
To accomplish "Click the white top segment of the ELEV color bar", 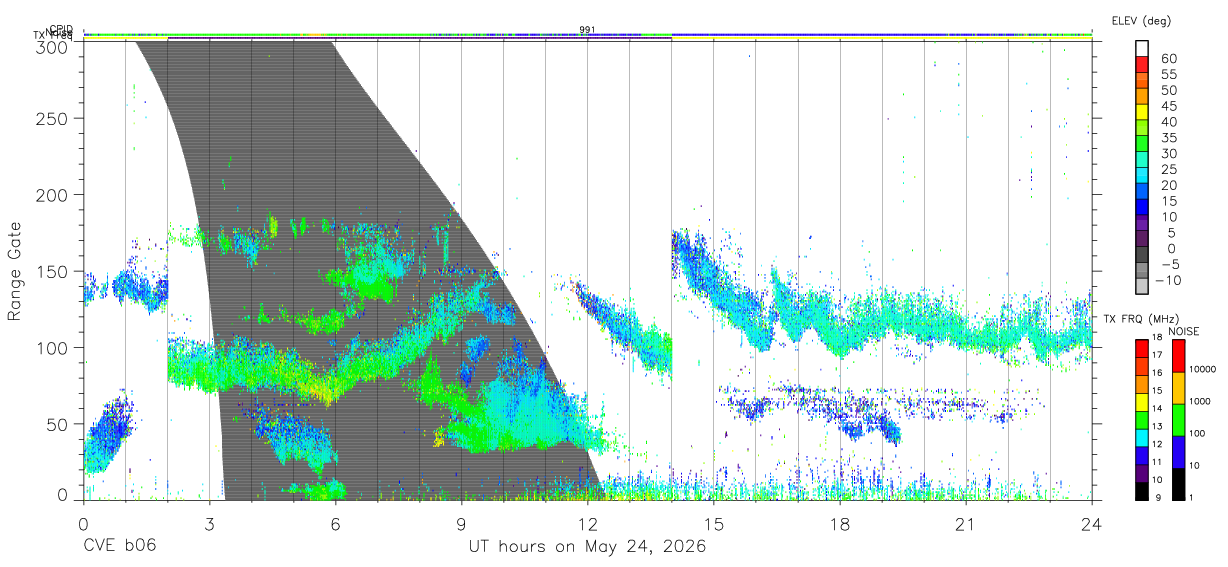I will pos(1142,48).
